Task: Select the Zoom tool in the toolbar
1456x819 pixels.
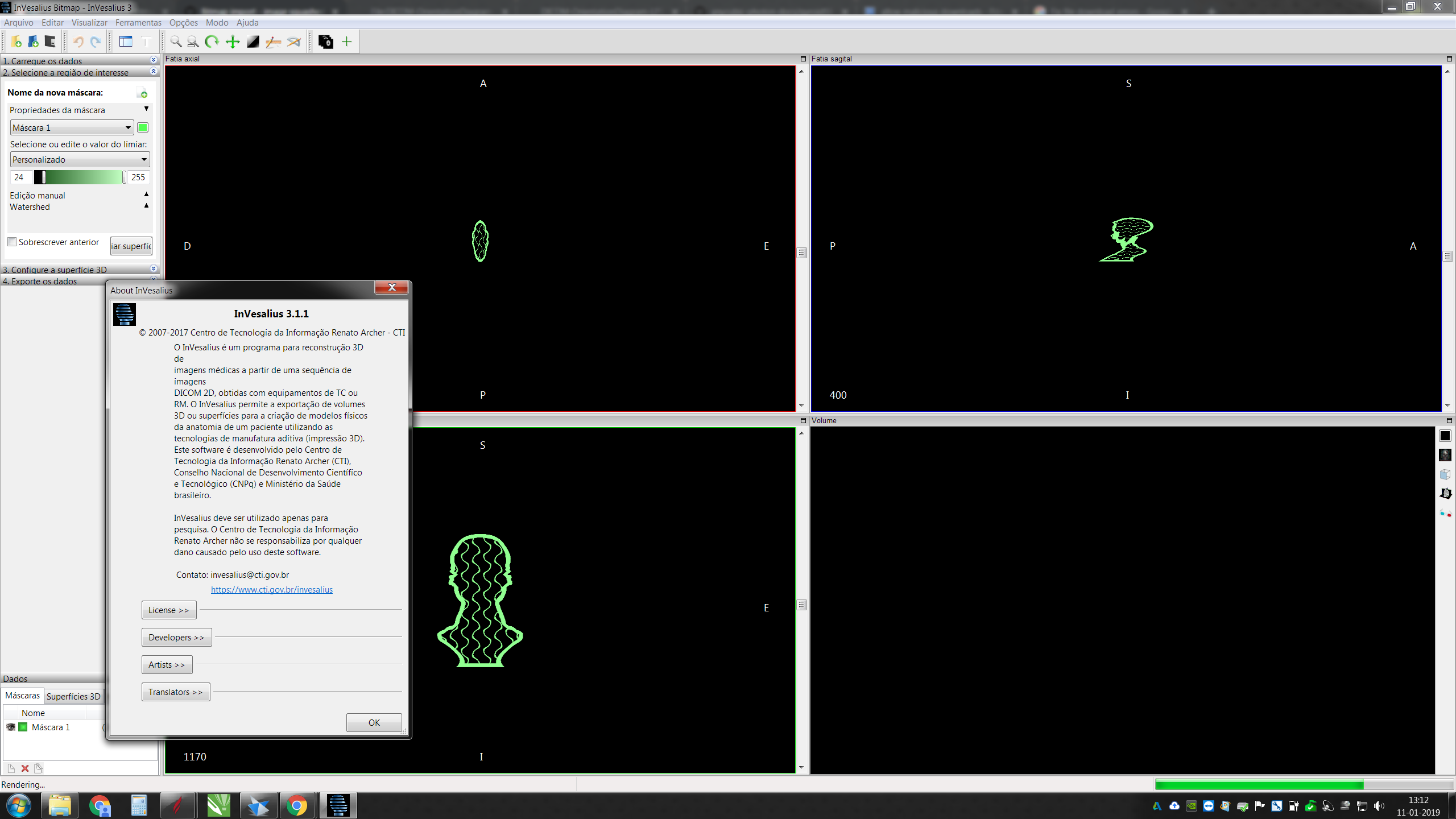Action: click(x=176, y=41)
